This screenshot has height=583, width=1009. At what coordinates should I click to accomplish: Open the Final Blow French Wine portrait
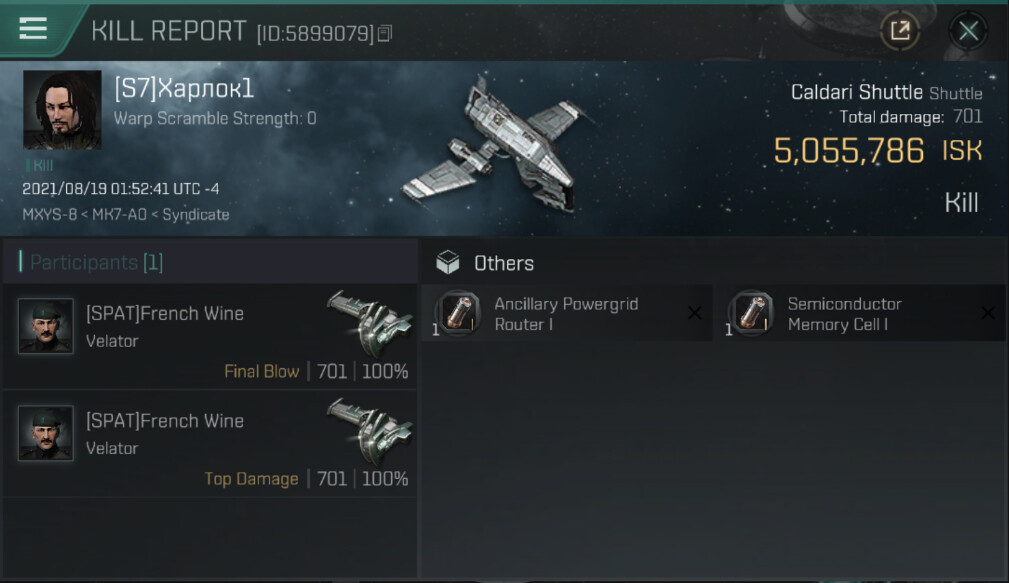[46, 326]
